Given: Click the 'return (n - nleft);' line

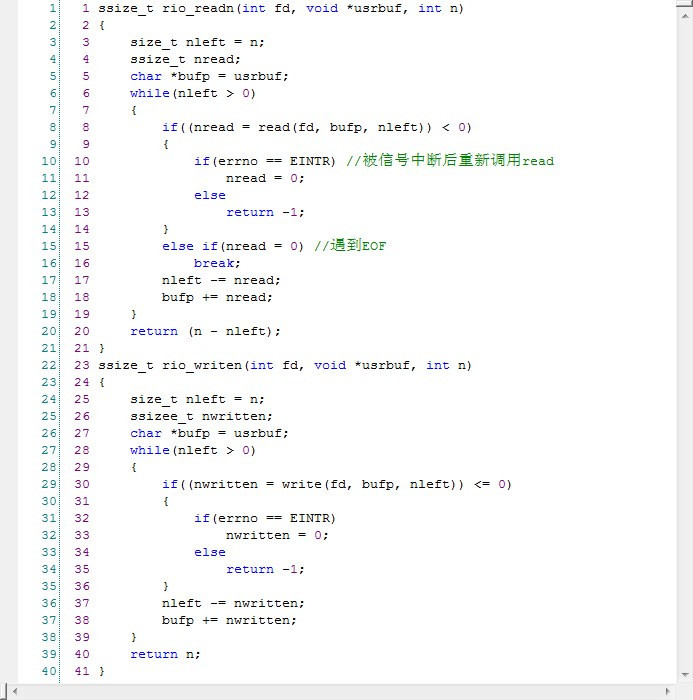Looking at the screenshot, I should (x=205, y=331).
